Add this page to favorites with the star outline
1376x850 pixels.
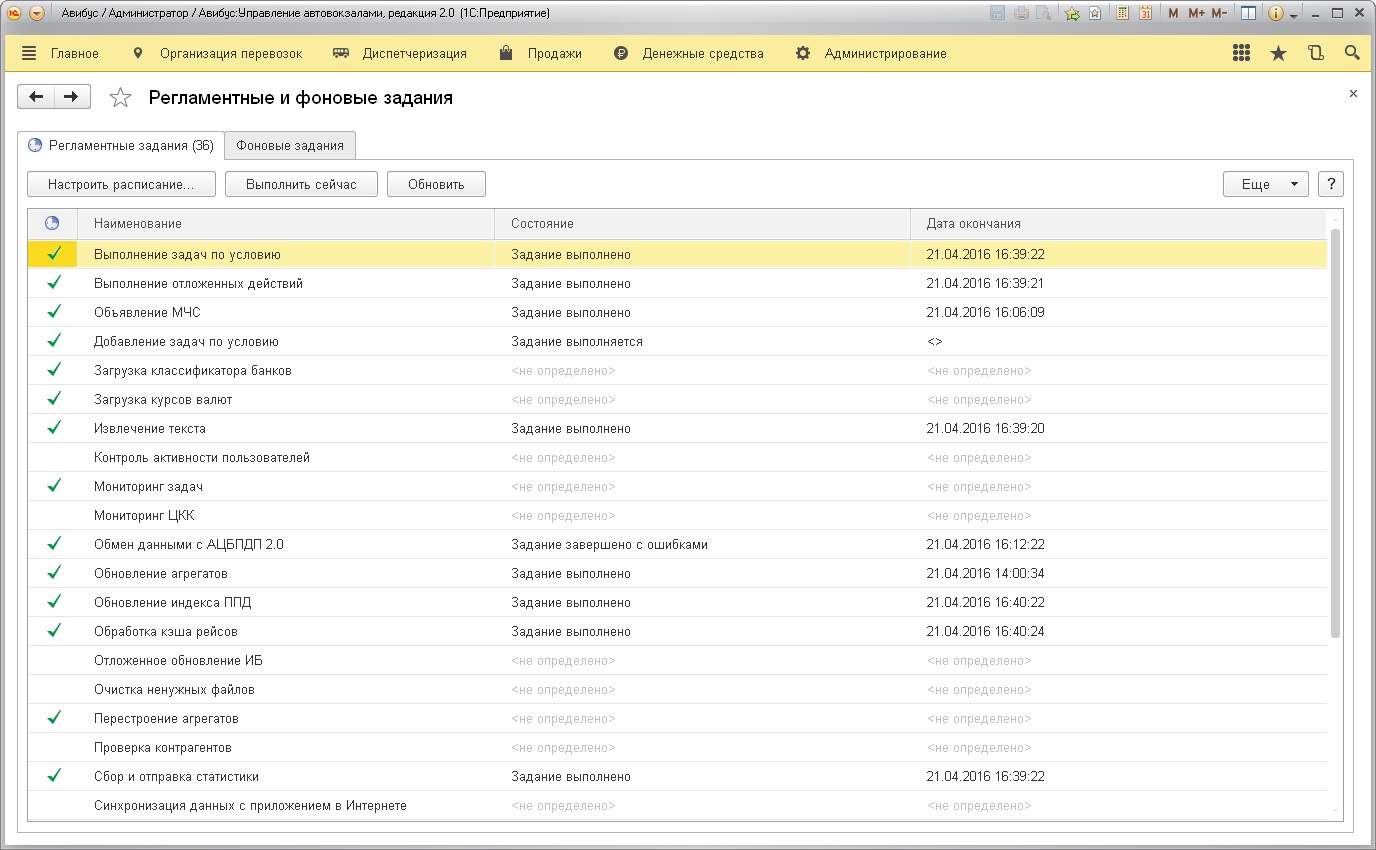(120, 97)
